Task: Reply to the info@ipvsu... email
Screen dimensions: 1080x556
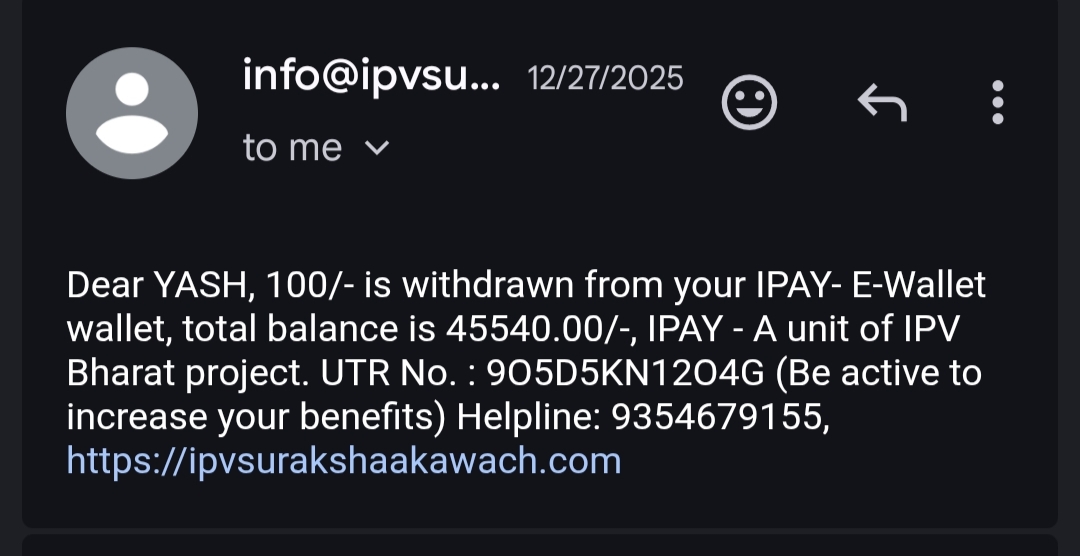Action: click(x=882, y=103)
